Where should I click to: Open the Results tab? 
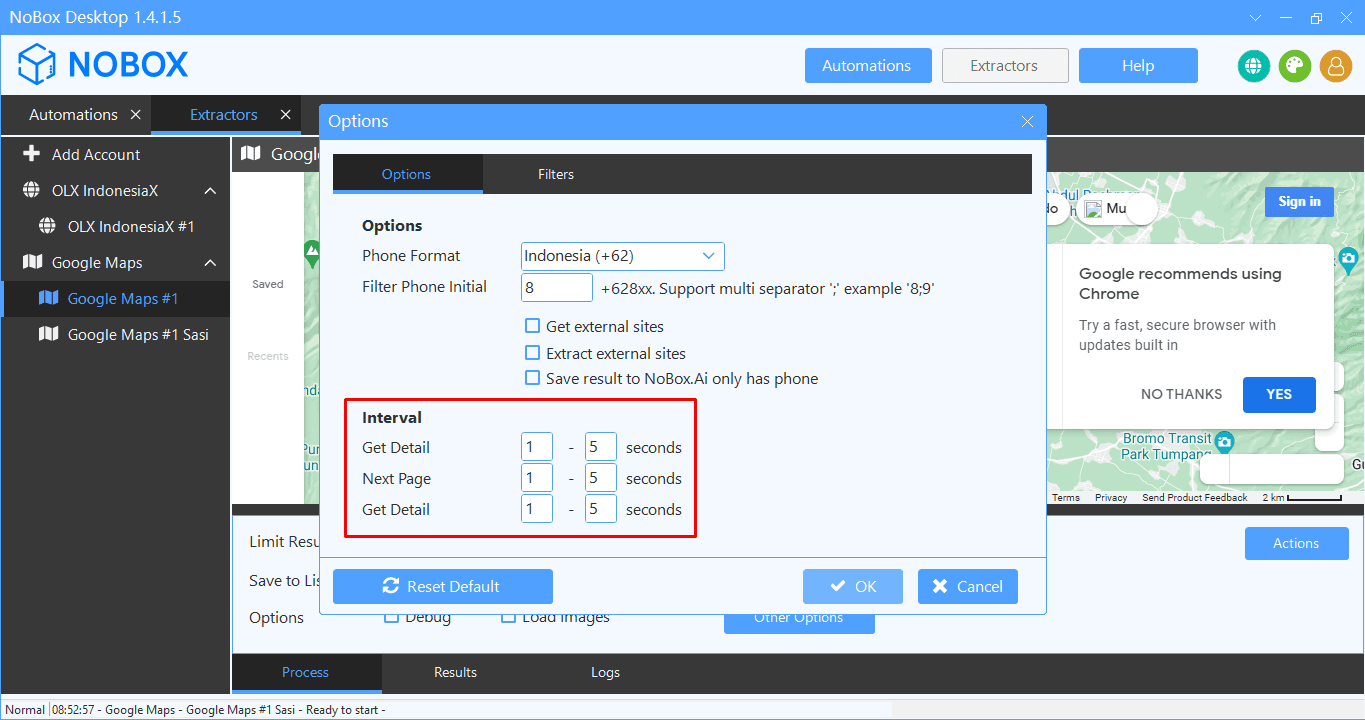point(455,672)
